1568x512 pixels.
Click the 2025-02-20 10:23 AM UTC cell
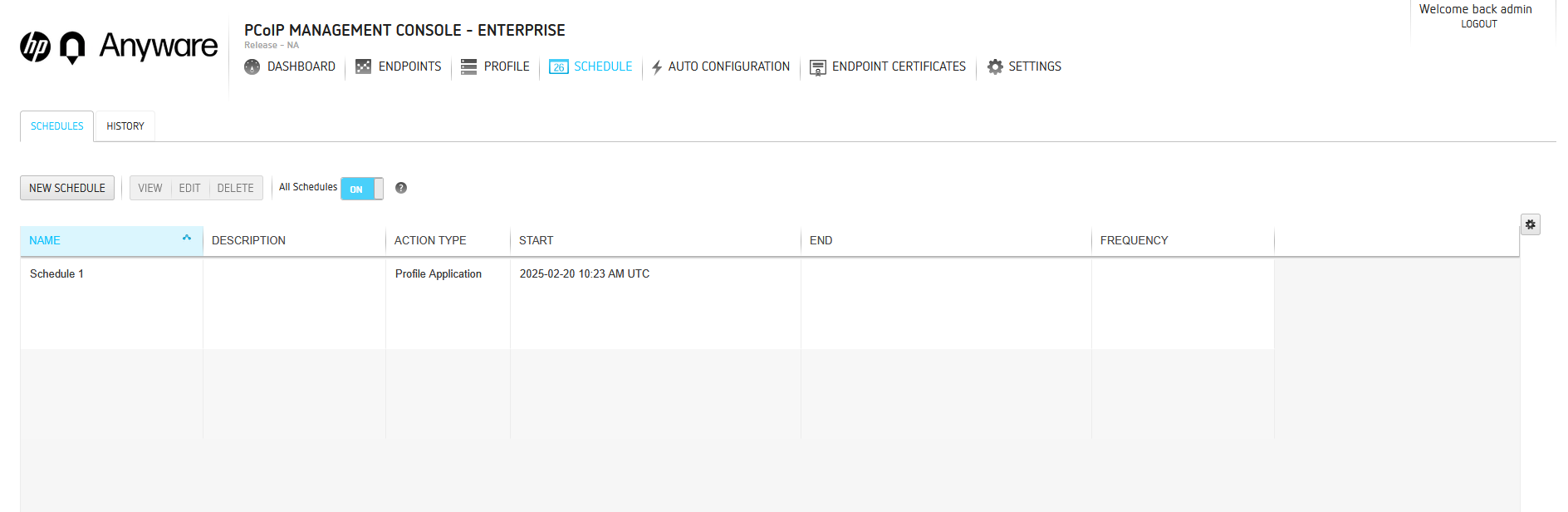coord(585,273)
